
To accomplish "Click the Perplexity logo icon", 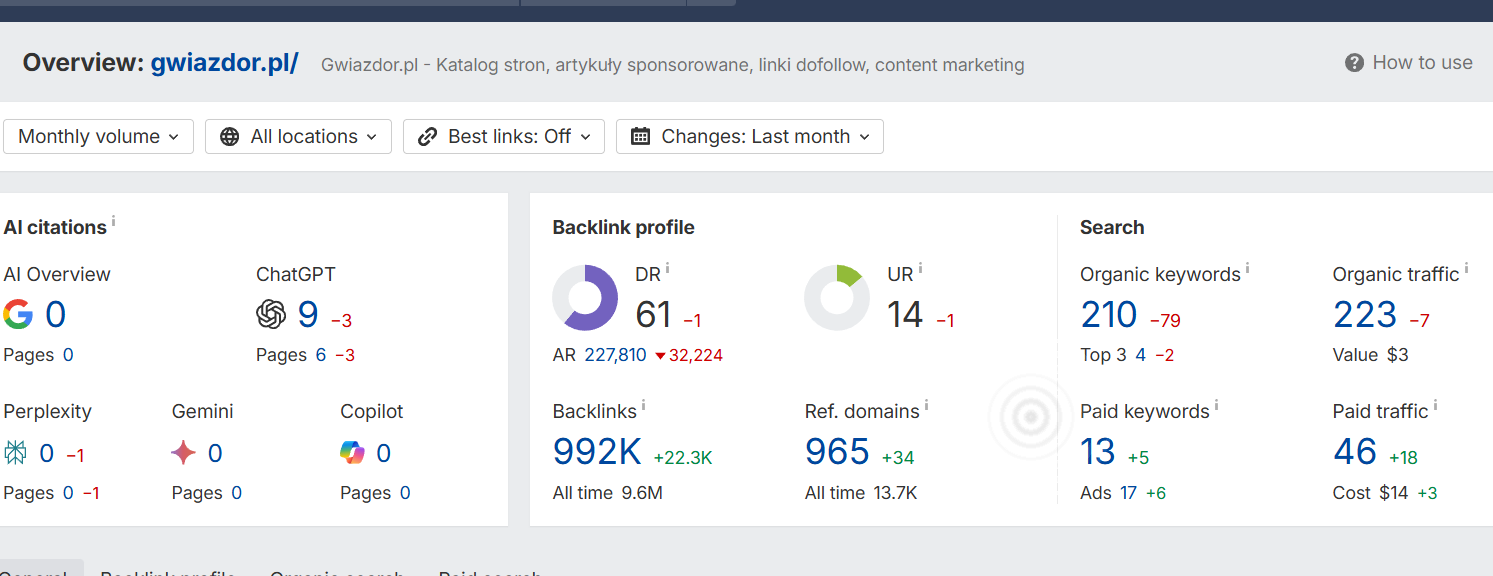I will coord(16,454).
